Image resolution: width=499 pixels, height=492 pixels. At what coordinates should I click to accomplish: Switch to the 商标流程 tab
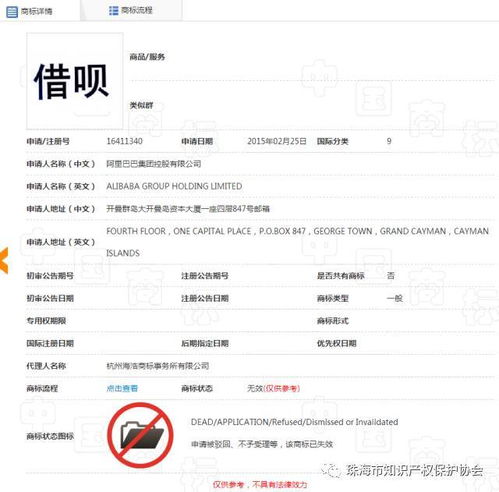pyautogui.click(x=132, y=11)
